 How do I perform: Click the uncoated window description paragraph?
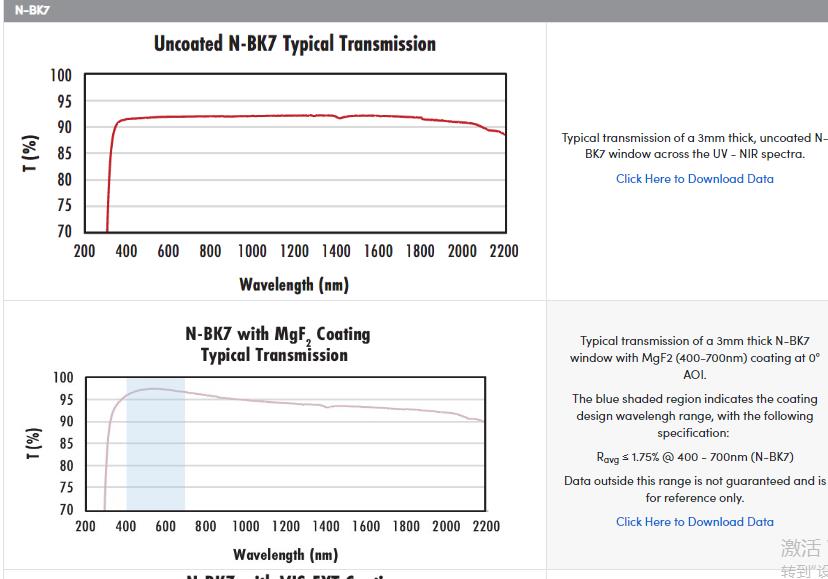[694, 146]
